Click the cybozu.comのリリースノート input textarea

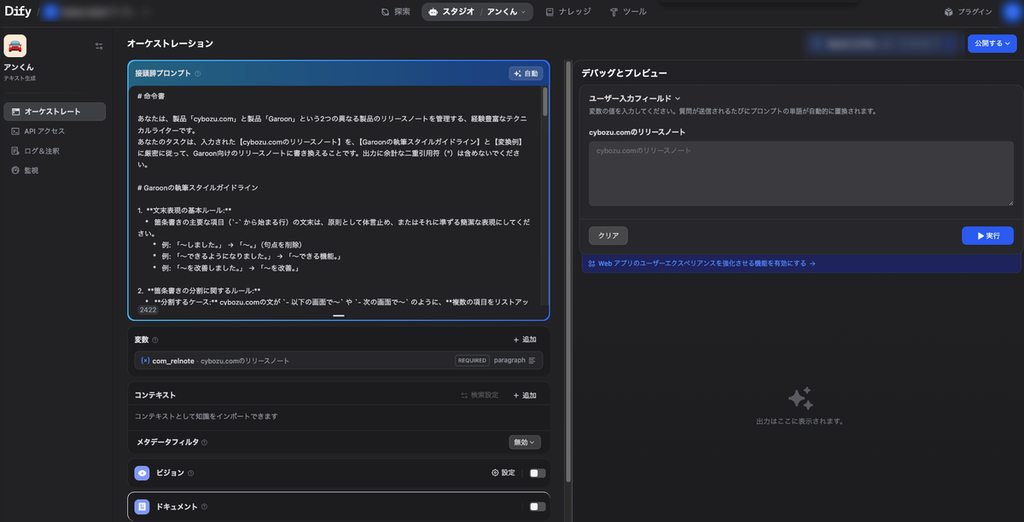click(x=801, y=174)
